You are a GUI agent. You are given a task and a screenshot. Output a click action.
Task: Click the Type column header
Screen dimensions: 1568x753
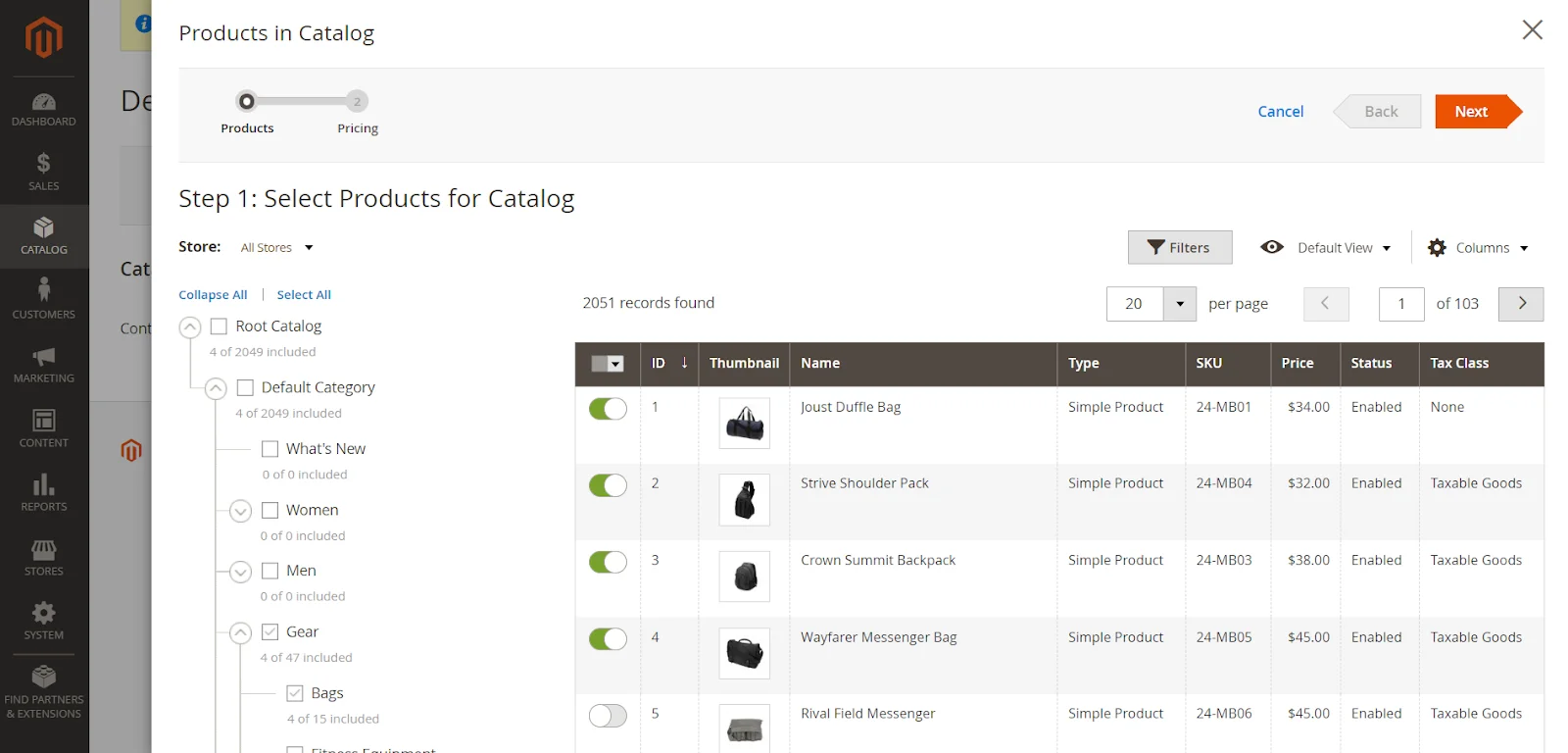click(1121, 364)
